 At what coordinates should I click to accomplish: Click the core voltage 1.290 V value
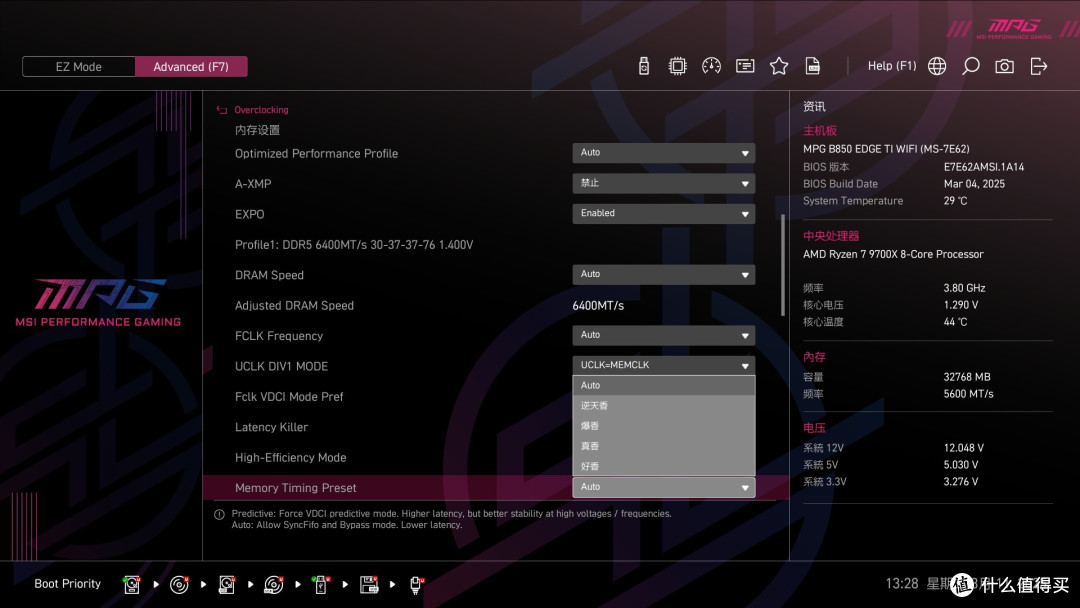point(961,304)
